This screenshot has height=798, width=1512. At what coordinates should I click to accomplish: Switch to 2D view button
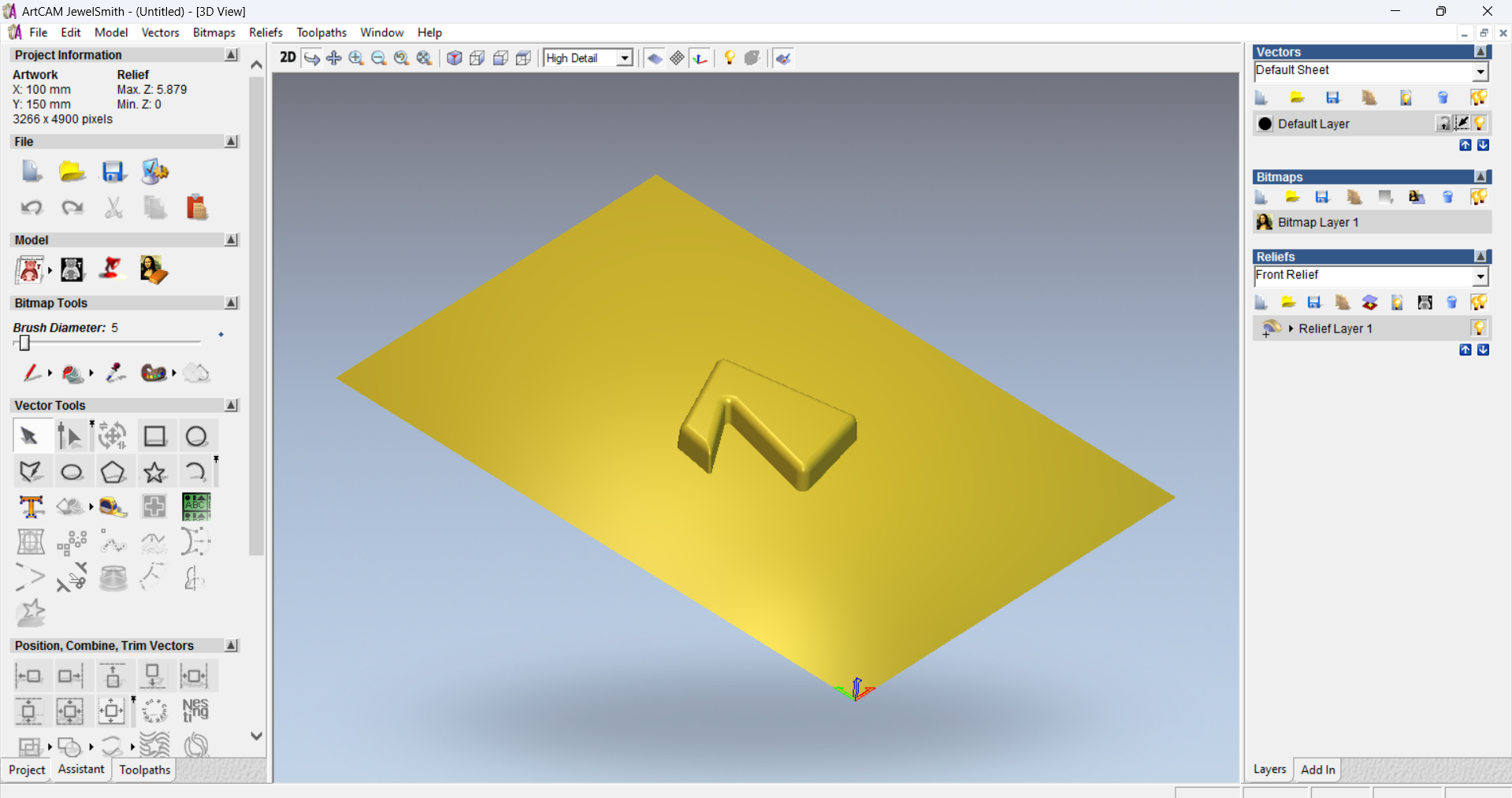click(x=288, y=58)
